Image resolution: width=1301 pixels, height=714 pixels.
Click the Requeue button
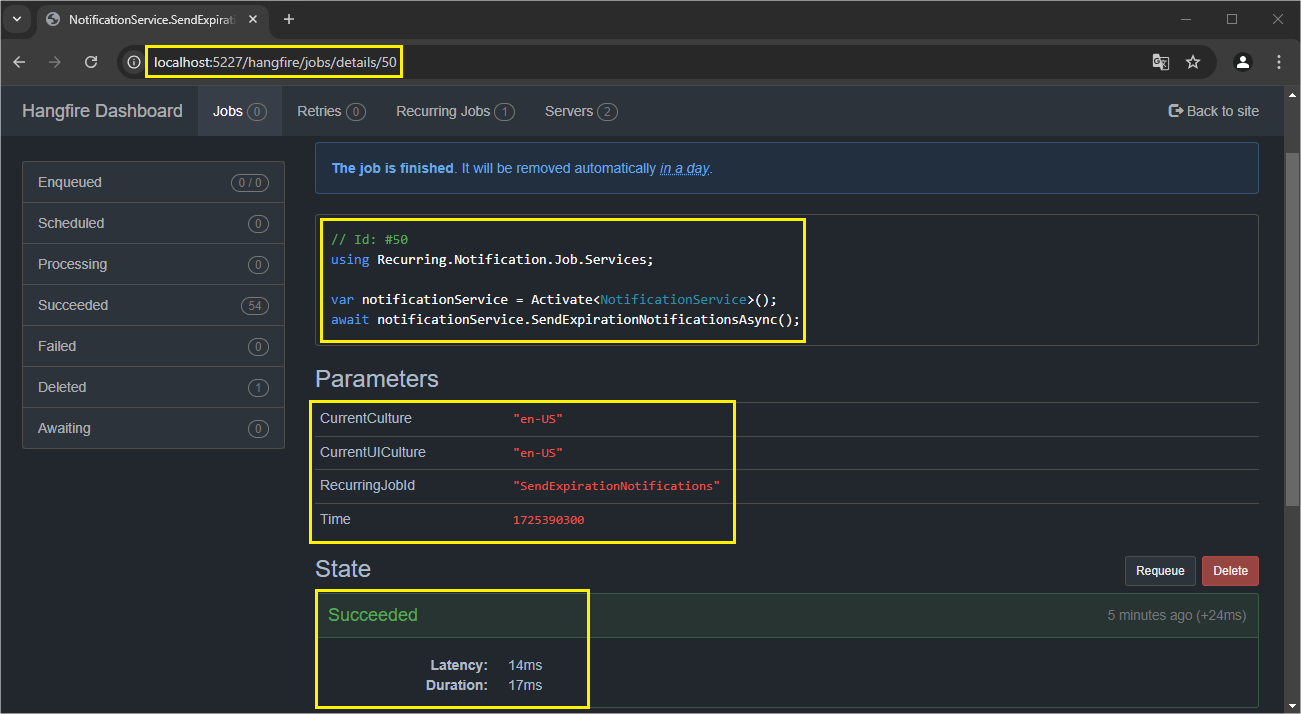[1160, 571]
